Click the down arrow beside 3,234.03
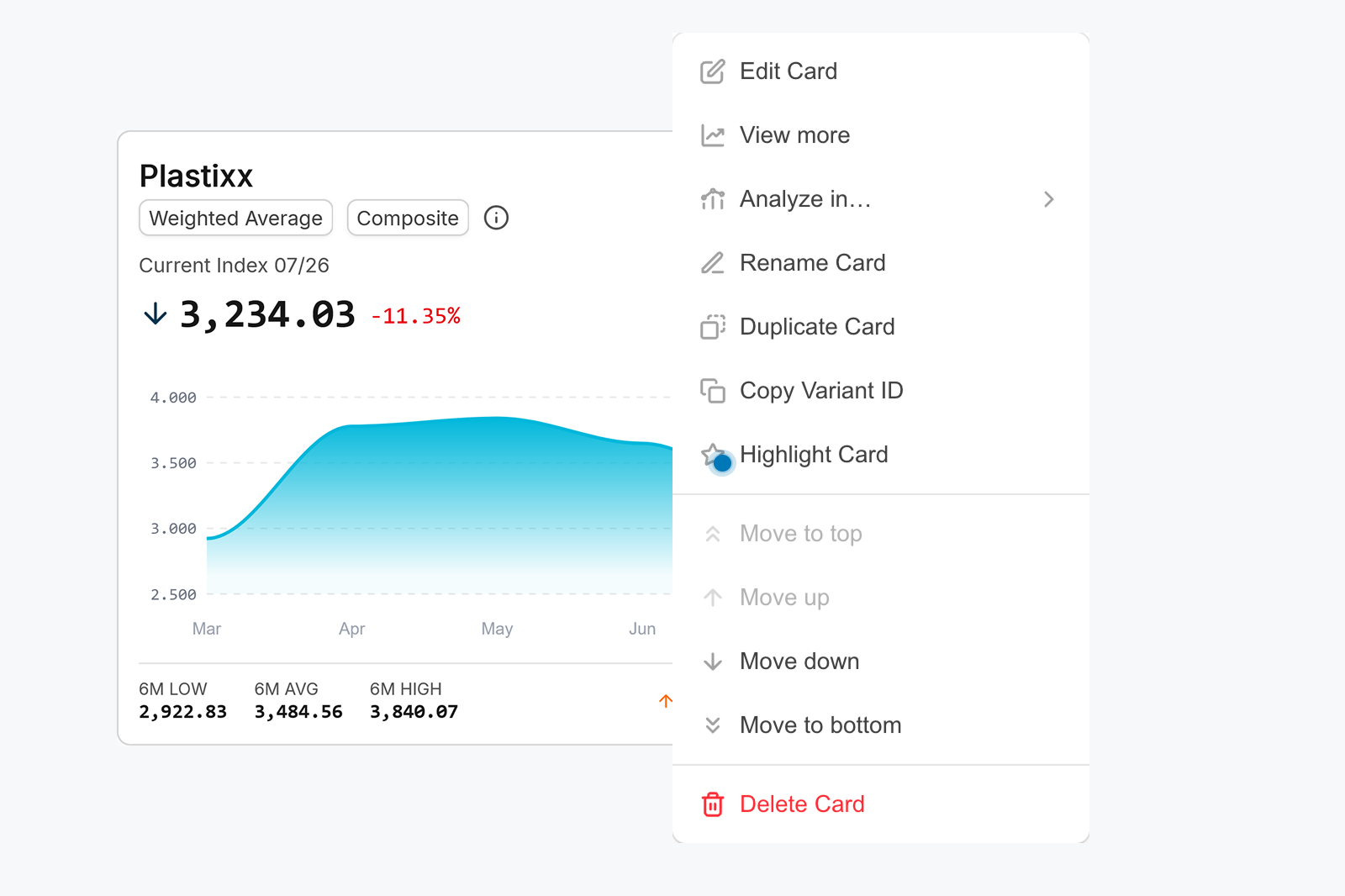Viewport: 1345px width, 896px height. point(156,314)
